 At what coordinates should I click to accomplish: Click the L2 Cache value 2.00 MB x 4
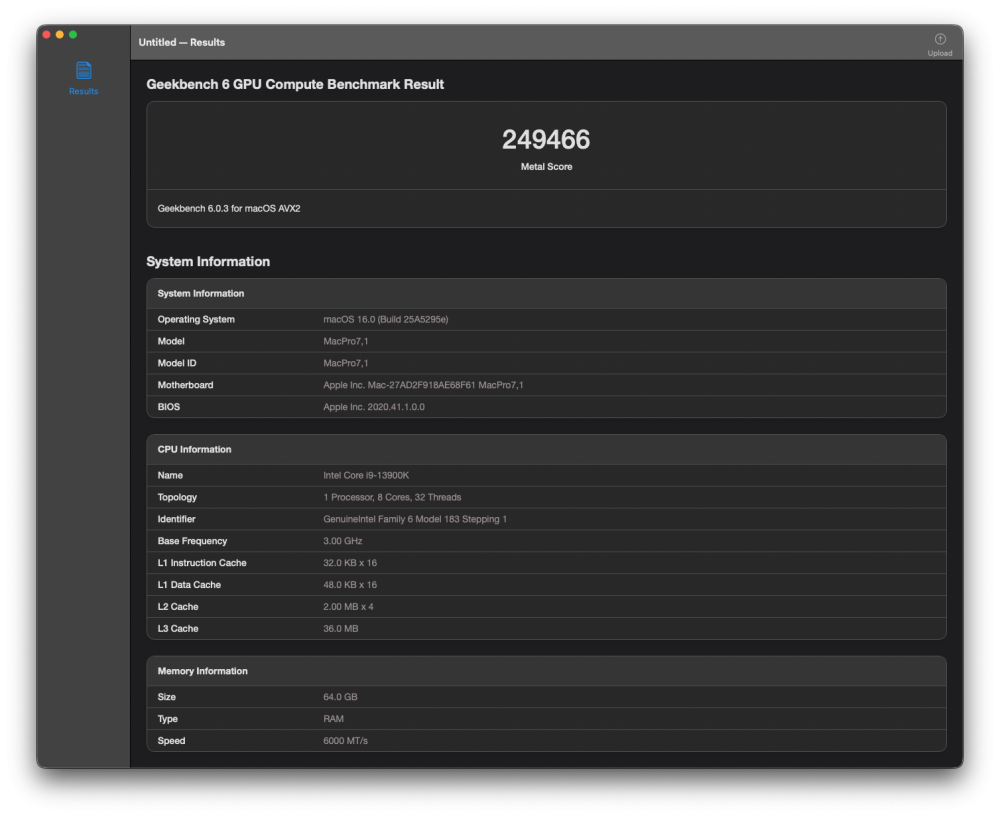(x=348, y=607)
